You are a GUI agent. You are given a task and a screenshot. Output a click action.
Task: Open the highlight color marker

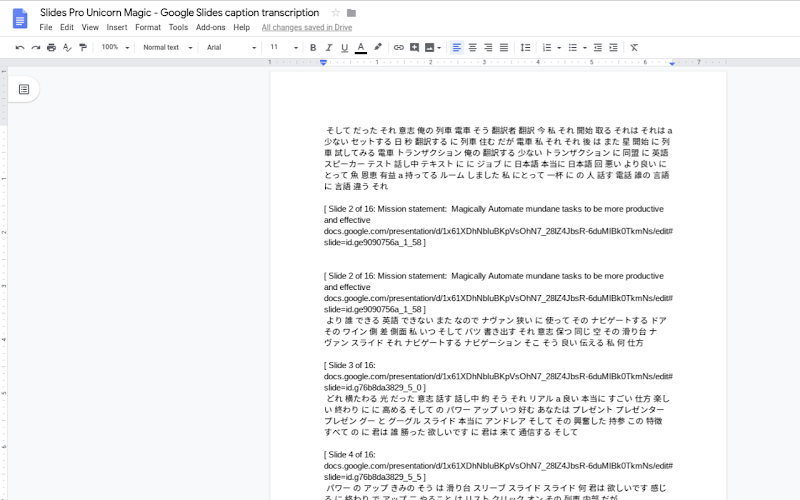point(378,47)
